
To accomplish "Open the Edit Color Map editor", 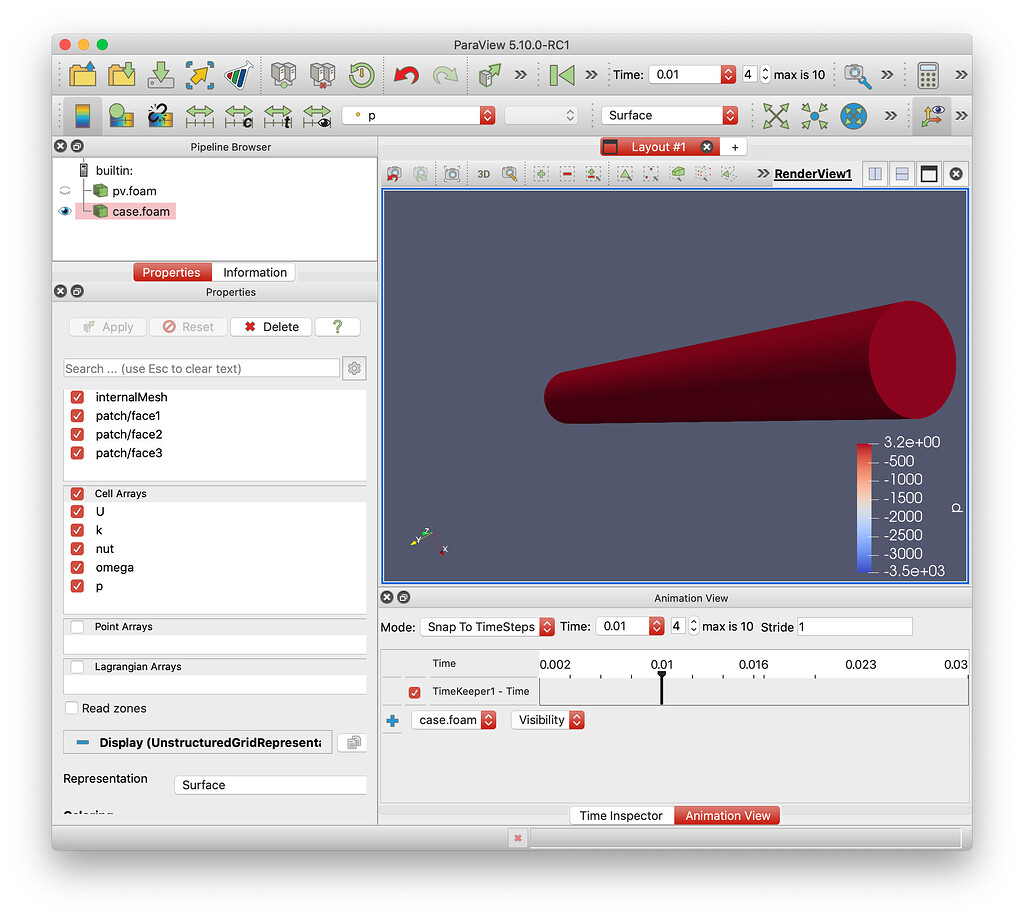I will click(83, 115).
